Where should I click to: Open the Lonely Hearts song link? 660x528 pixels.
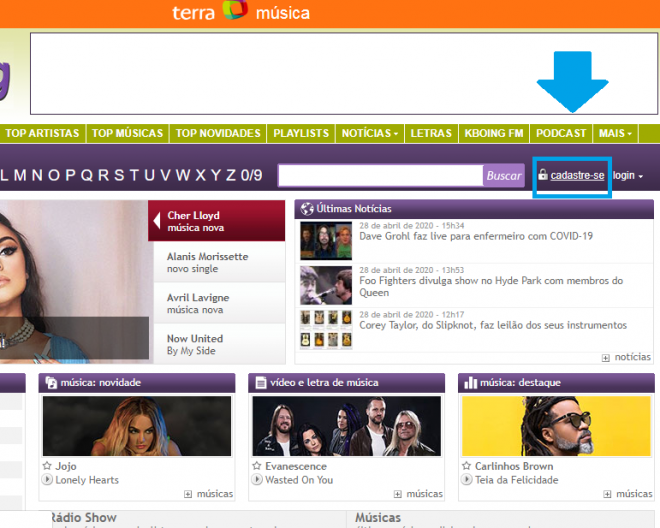point(87,480)
